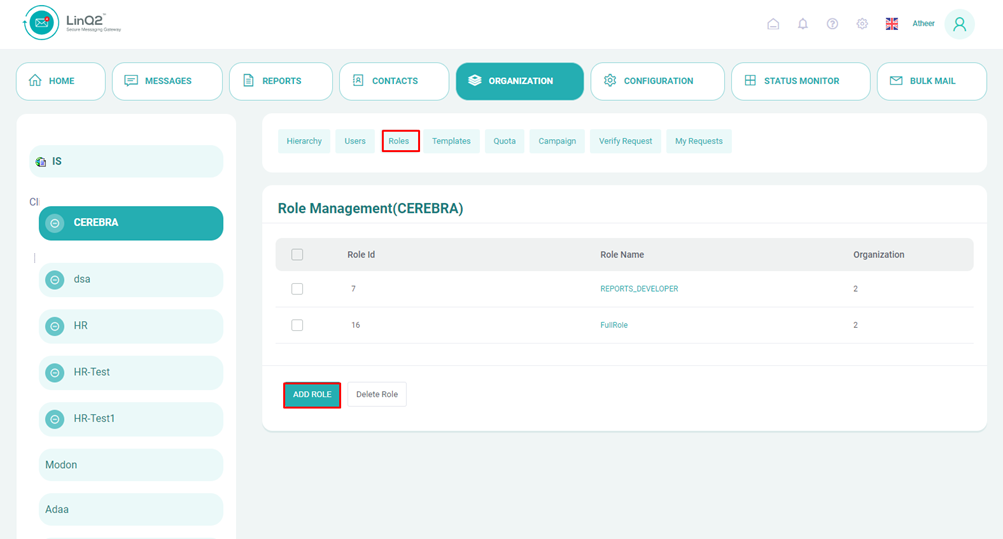Click the ADD ROLE button
The width and height of the screenshot is (1003, 539).
click(x=312, y=394)
